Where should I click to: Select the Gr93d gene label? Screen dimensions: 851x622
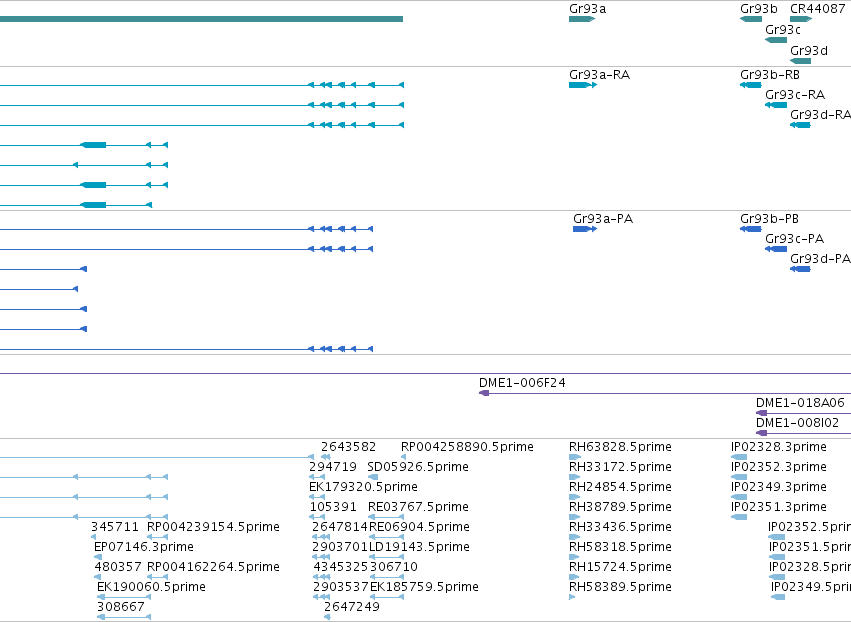(809, 50)
